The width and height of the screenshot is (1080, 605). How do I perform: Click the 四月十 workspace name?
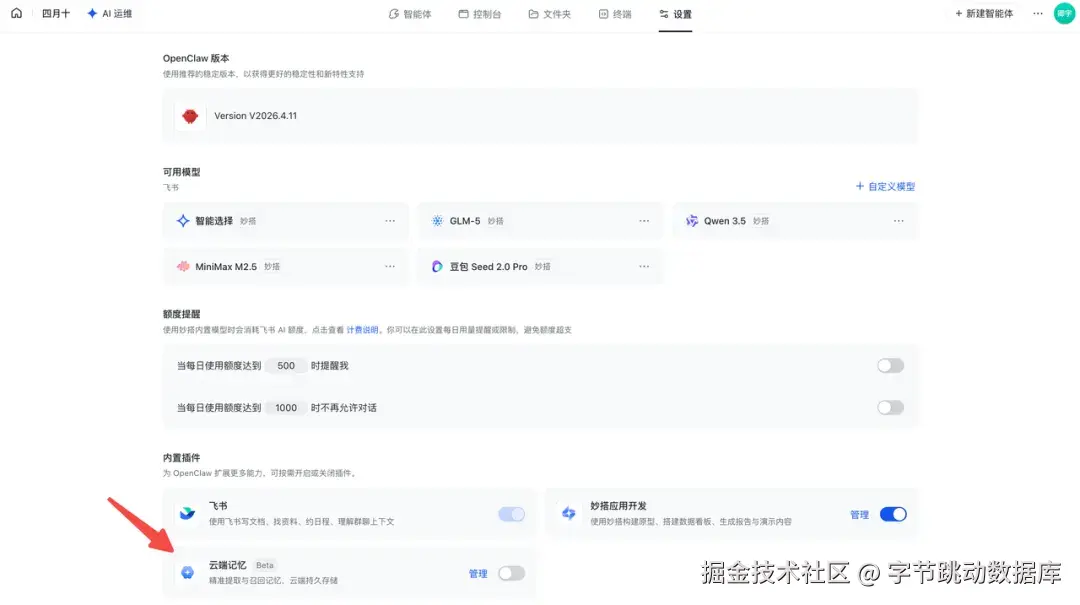56,13
